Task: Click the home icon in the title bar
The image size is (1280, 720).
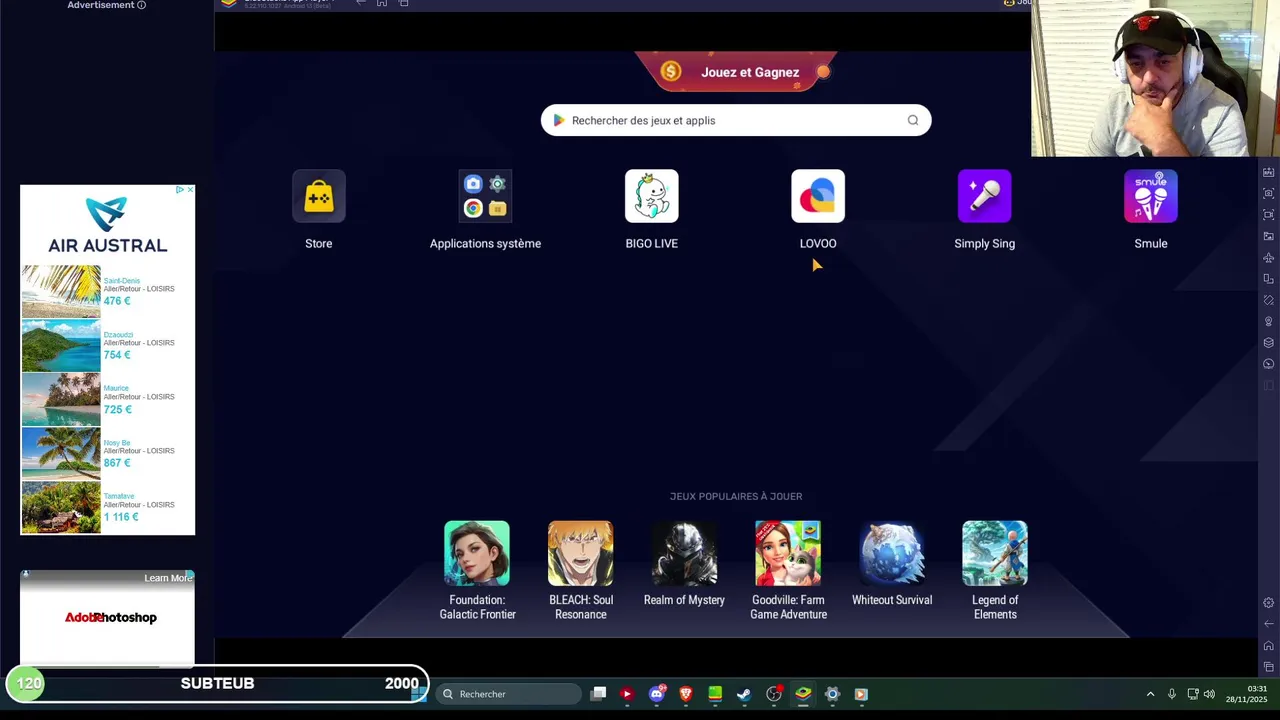Action: click(382, 3)
